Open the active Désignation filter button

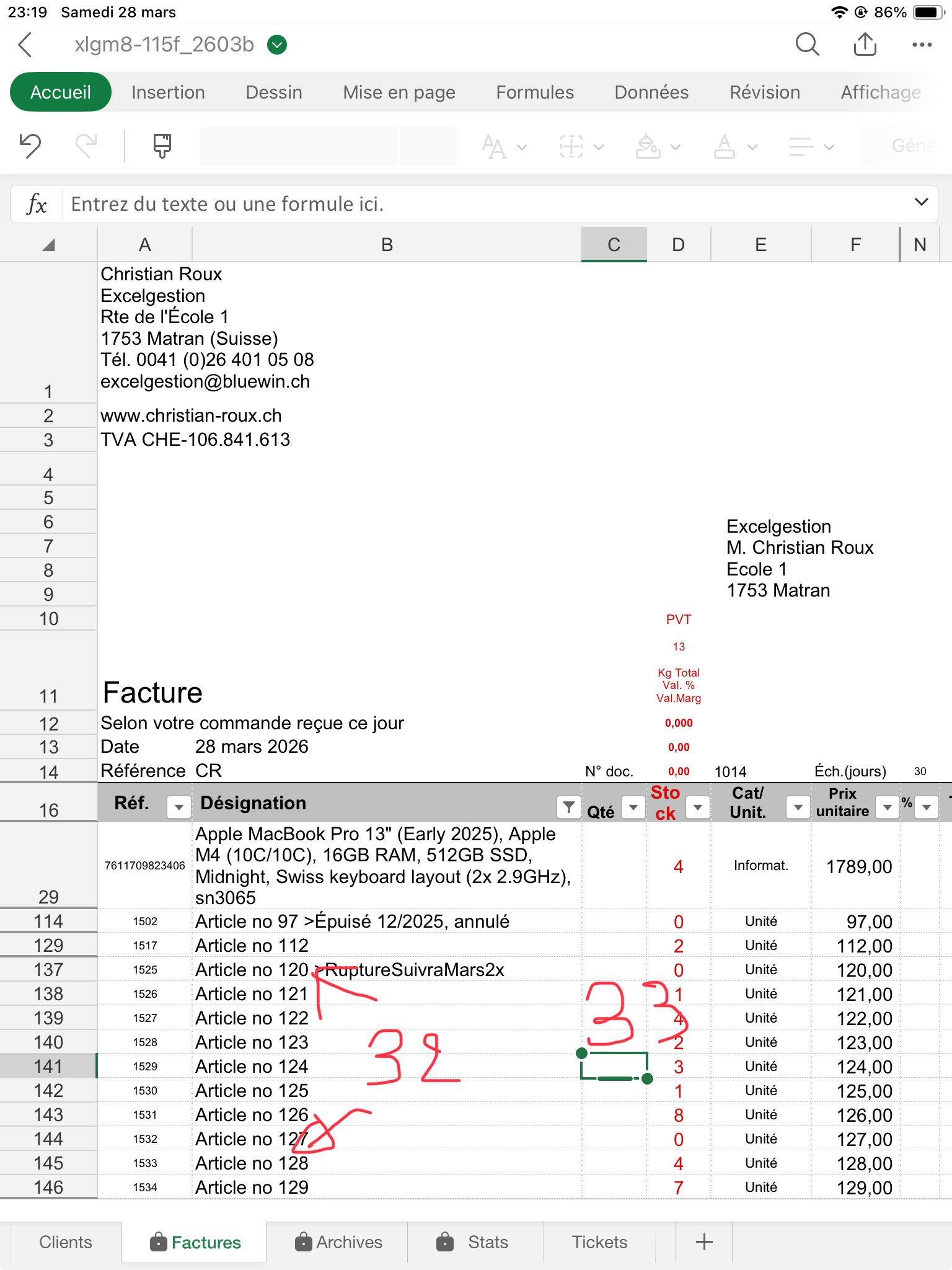[568, 806]
